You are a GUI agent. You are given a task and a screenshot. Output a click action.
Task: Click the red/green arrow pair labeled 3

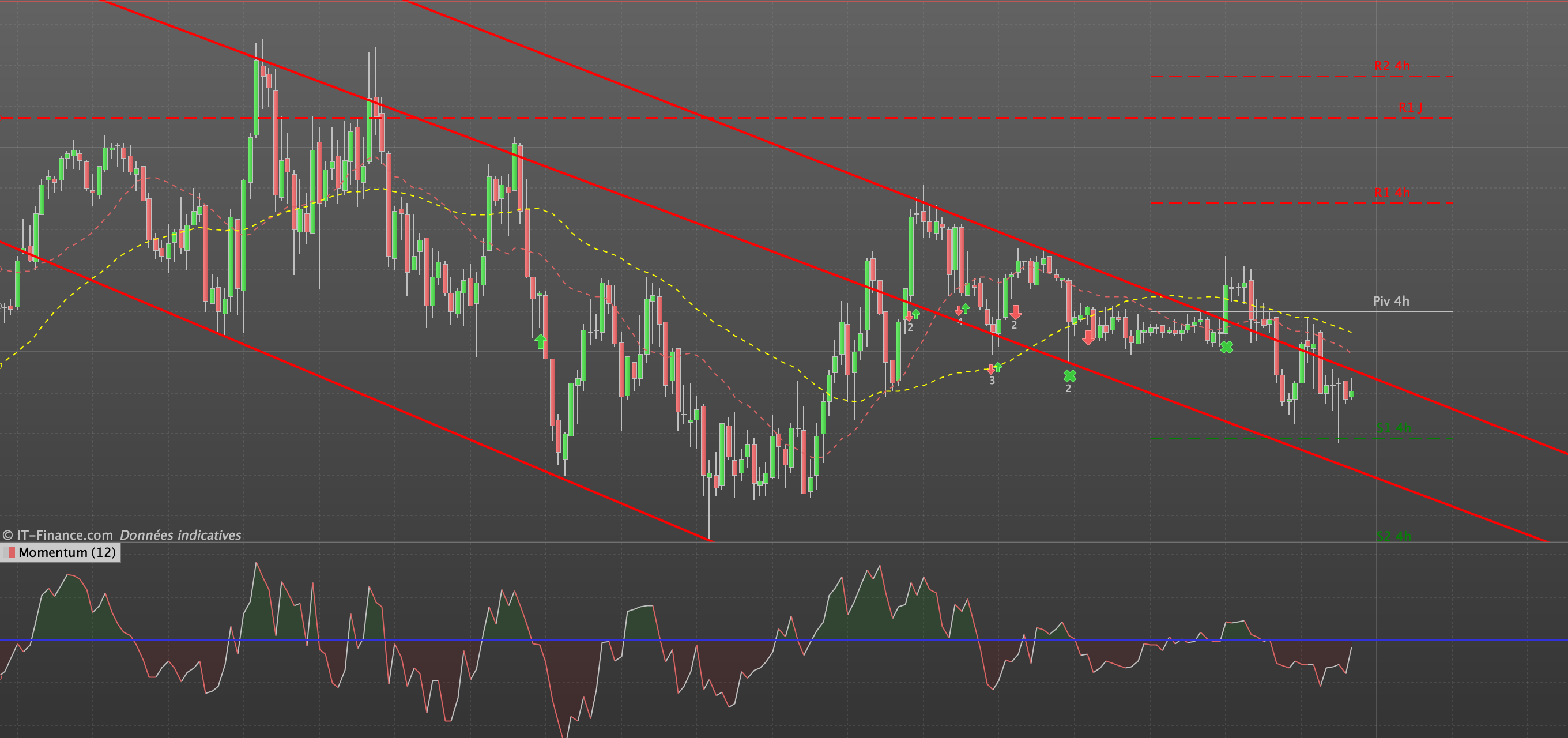994,368
